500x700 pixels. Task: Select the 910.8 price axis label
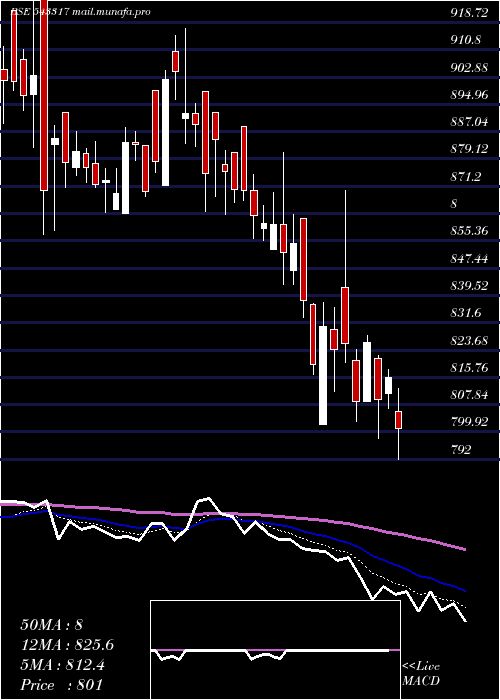pos(466,40)
